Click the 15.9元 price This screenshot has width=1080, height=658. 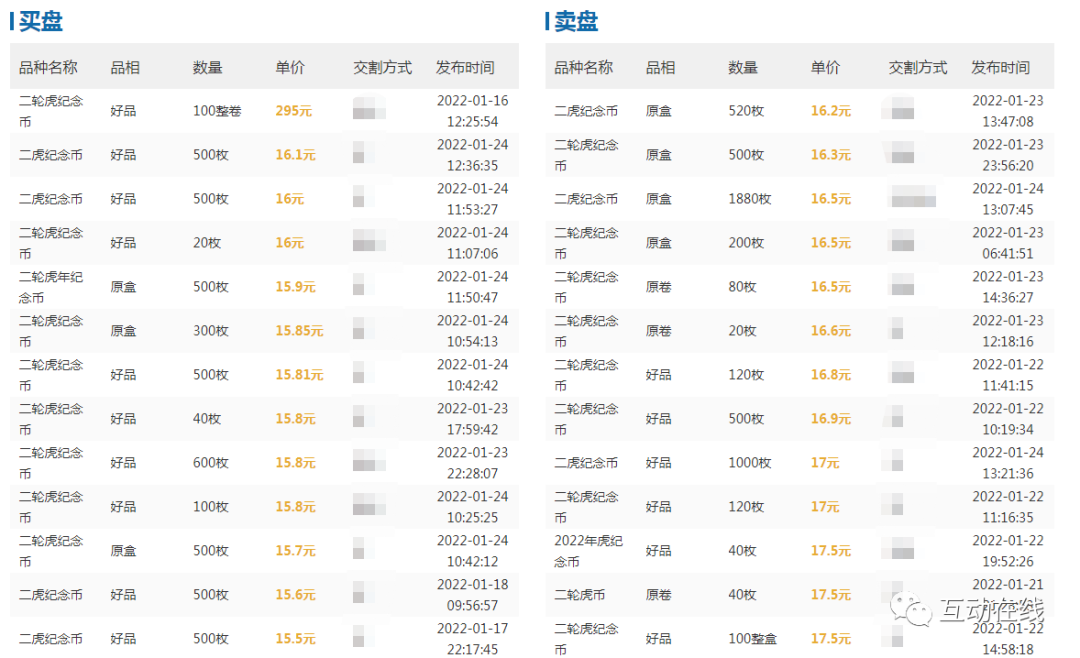tap(295, 287)
